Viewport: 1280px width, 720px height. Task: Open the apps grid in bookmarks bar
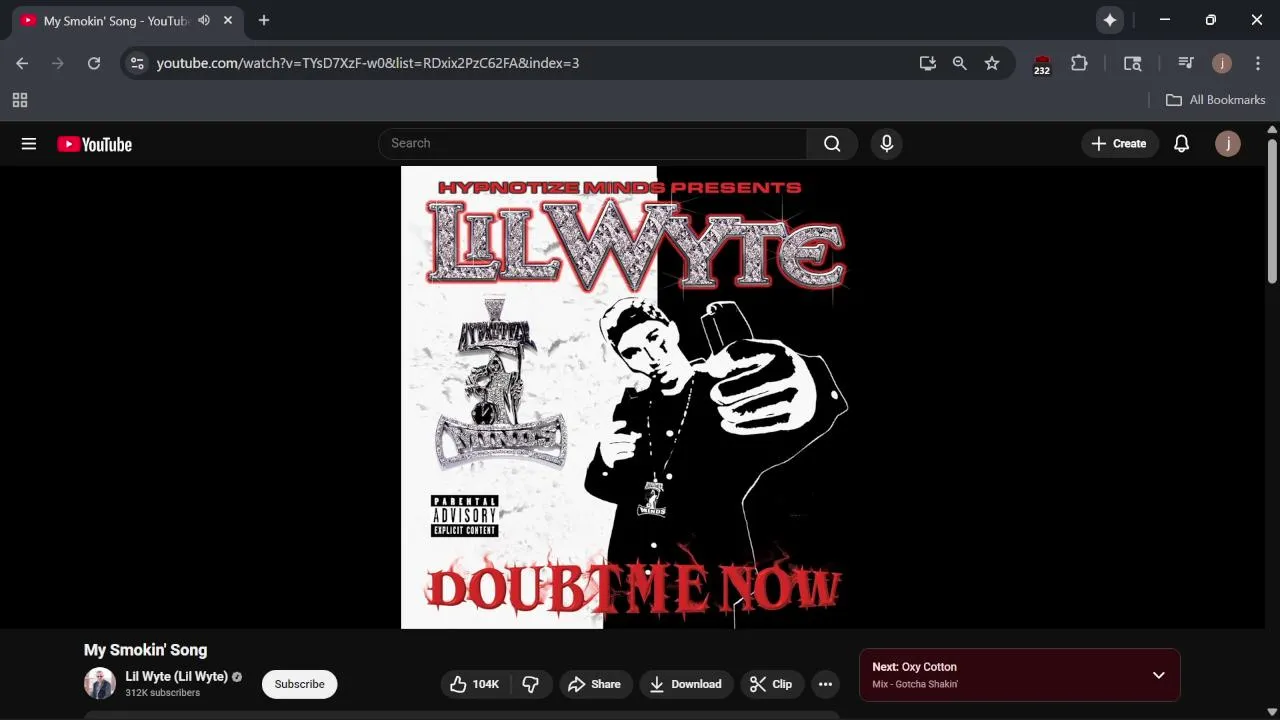[20, 100]
